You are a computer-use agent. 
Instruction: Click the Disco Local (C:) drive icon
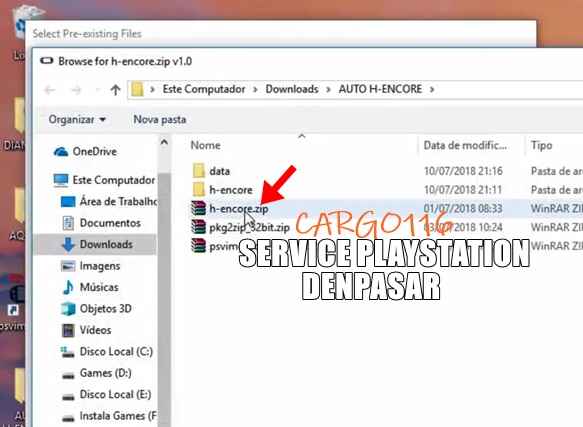point(67,352)
